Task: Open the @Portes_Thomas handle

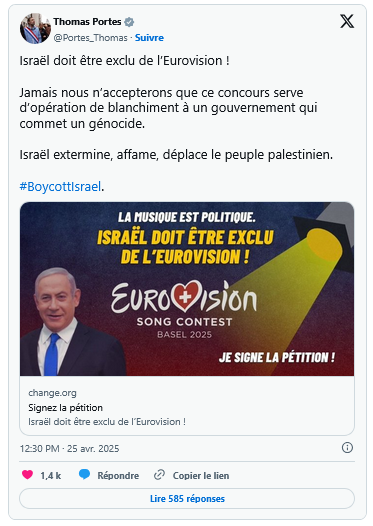Action: click(x=91, y=38)
